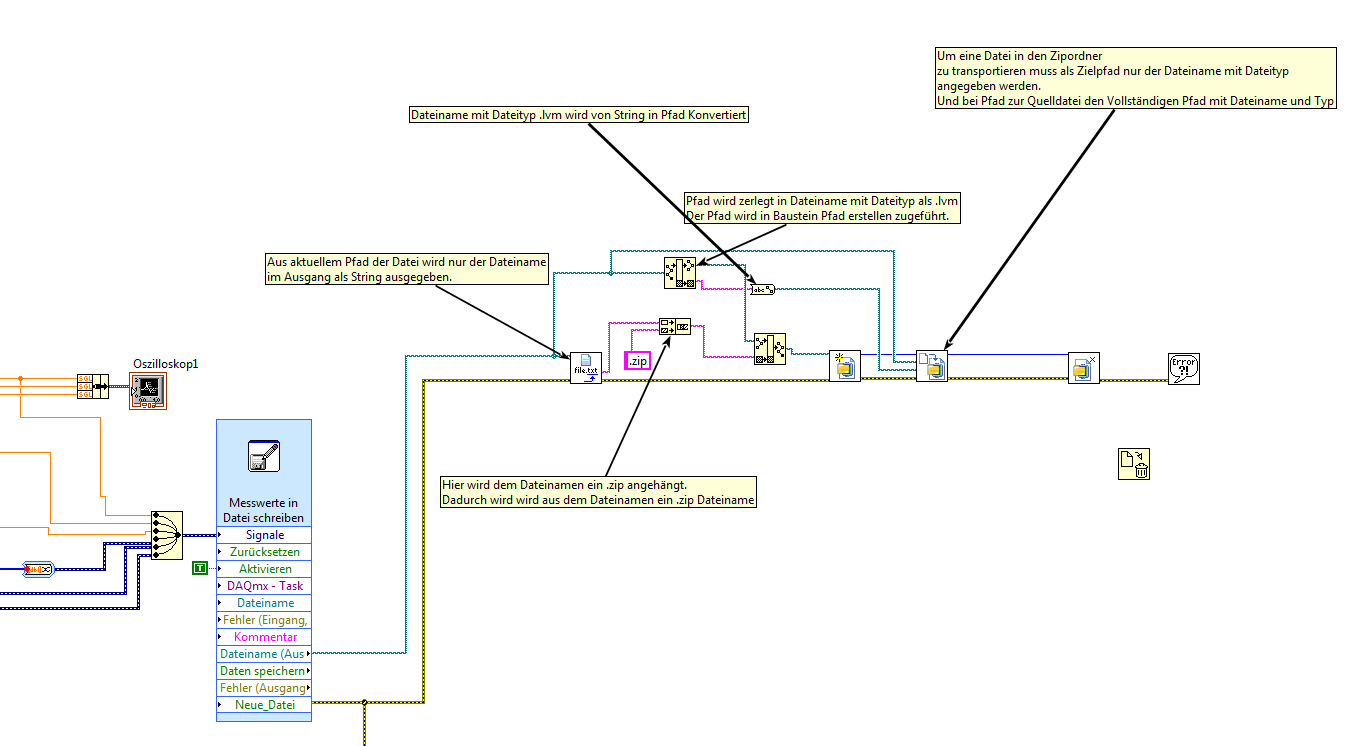Select the dynamic data conversion node
1358x746 pixels.
click(38, 569)
